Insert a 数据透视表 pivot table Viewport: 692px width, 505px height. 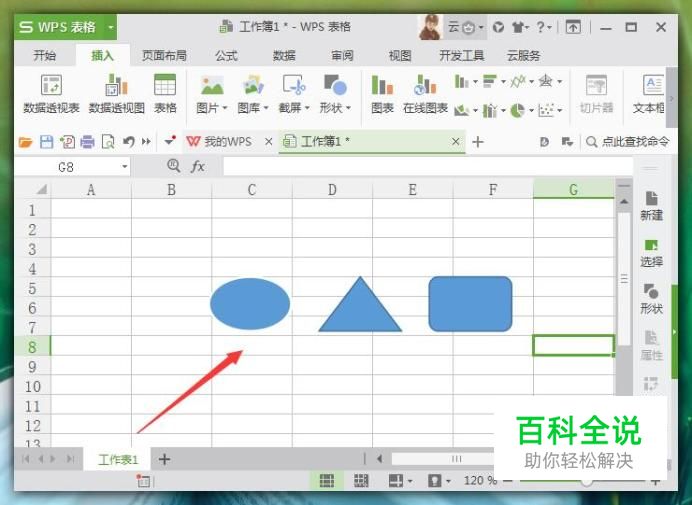pyautogui.click(x=51, y=94)
